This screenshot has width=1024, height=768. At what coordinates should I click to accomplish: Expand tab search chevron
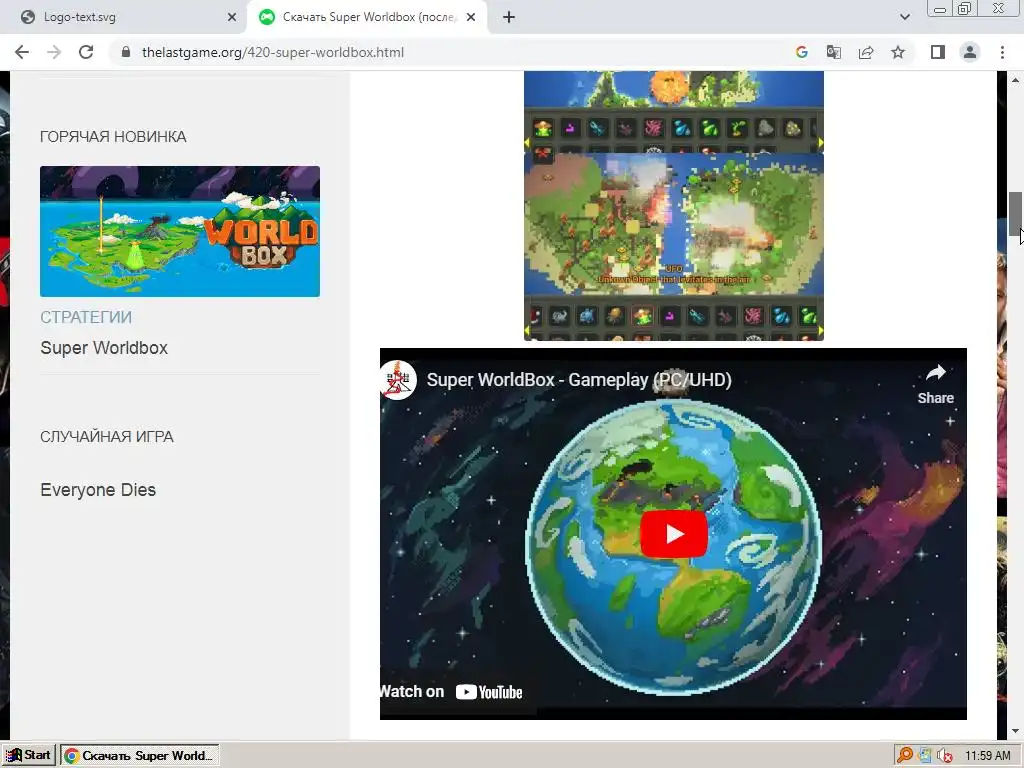904,17
